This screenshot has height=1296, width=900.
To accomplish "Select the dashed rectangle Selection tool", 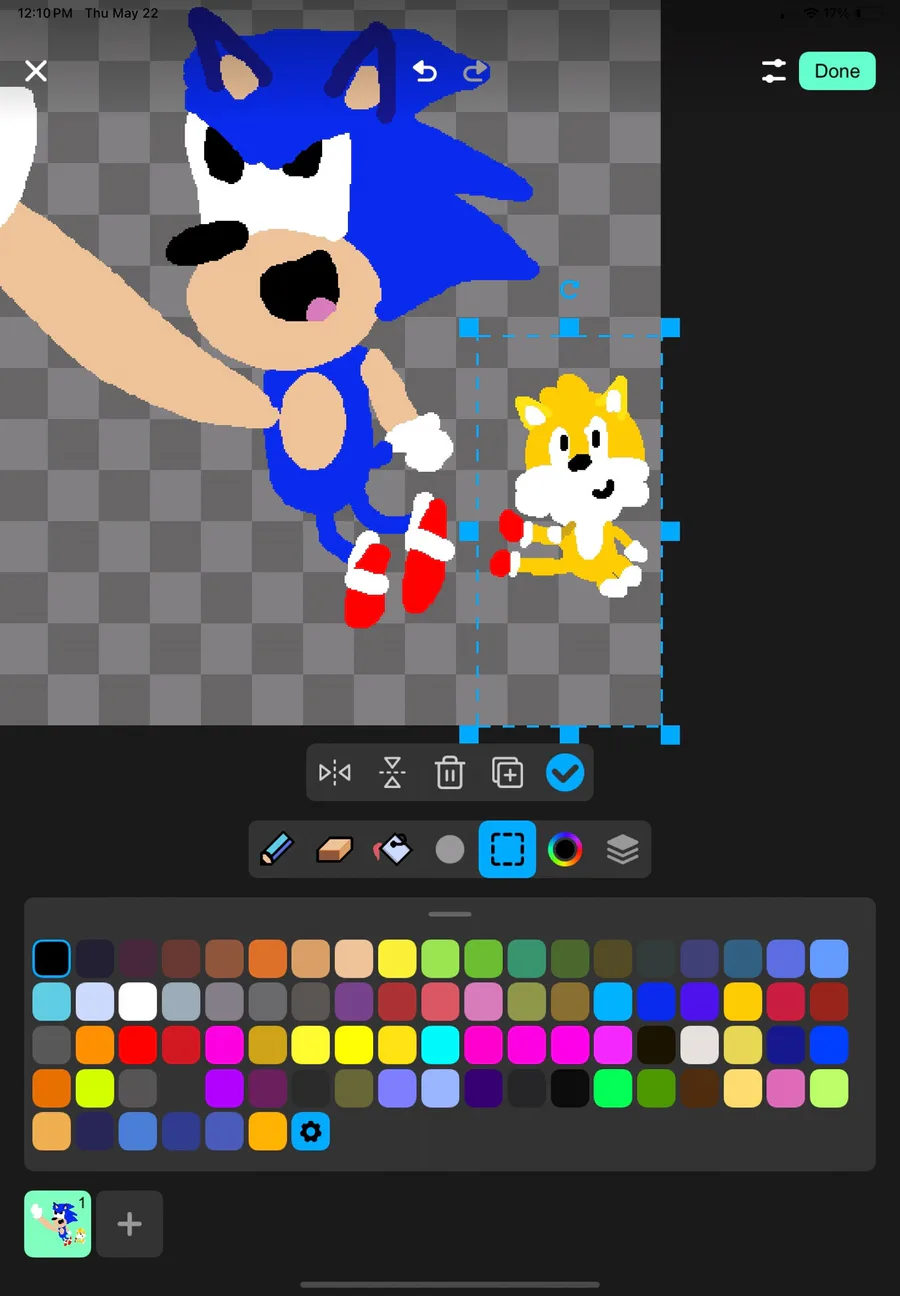I will tap(507, 850).
